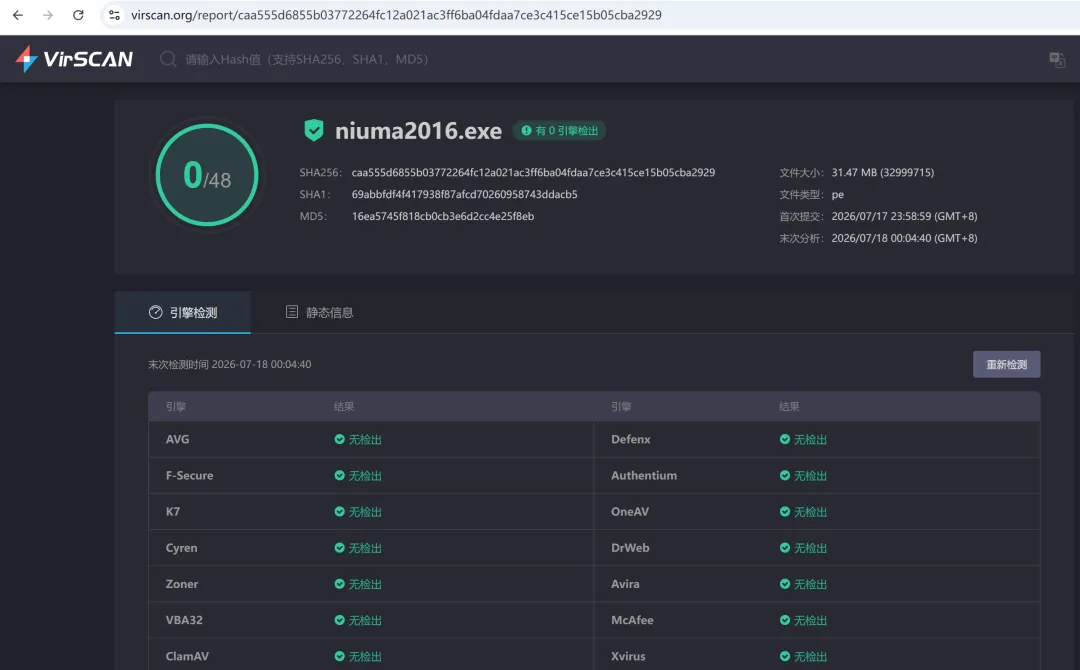
Task: Click the green check for Avira result
Action: (x=785, y=584)
